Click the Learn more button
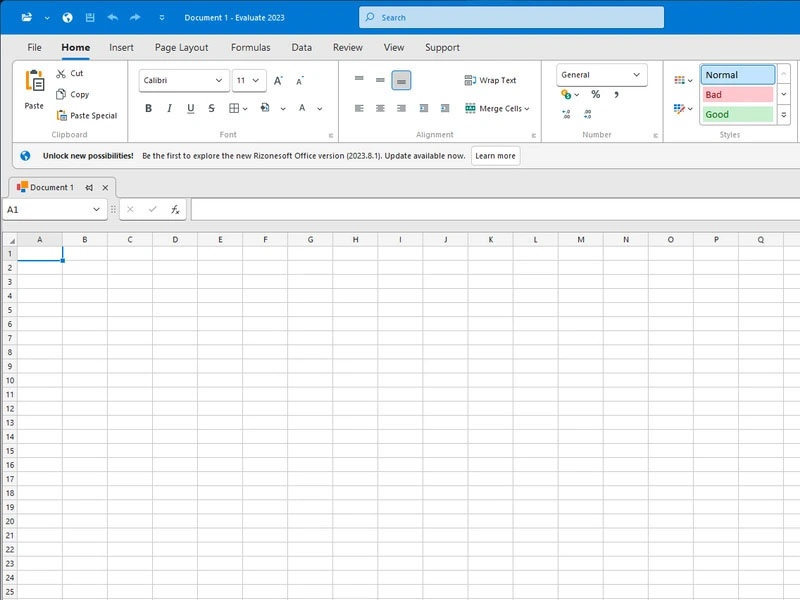The image size is (800, 600). click(494, 156)
